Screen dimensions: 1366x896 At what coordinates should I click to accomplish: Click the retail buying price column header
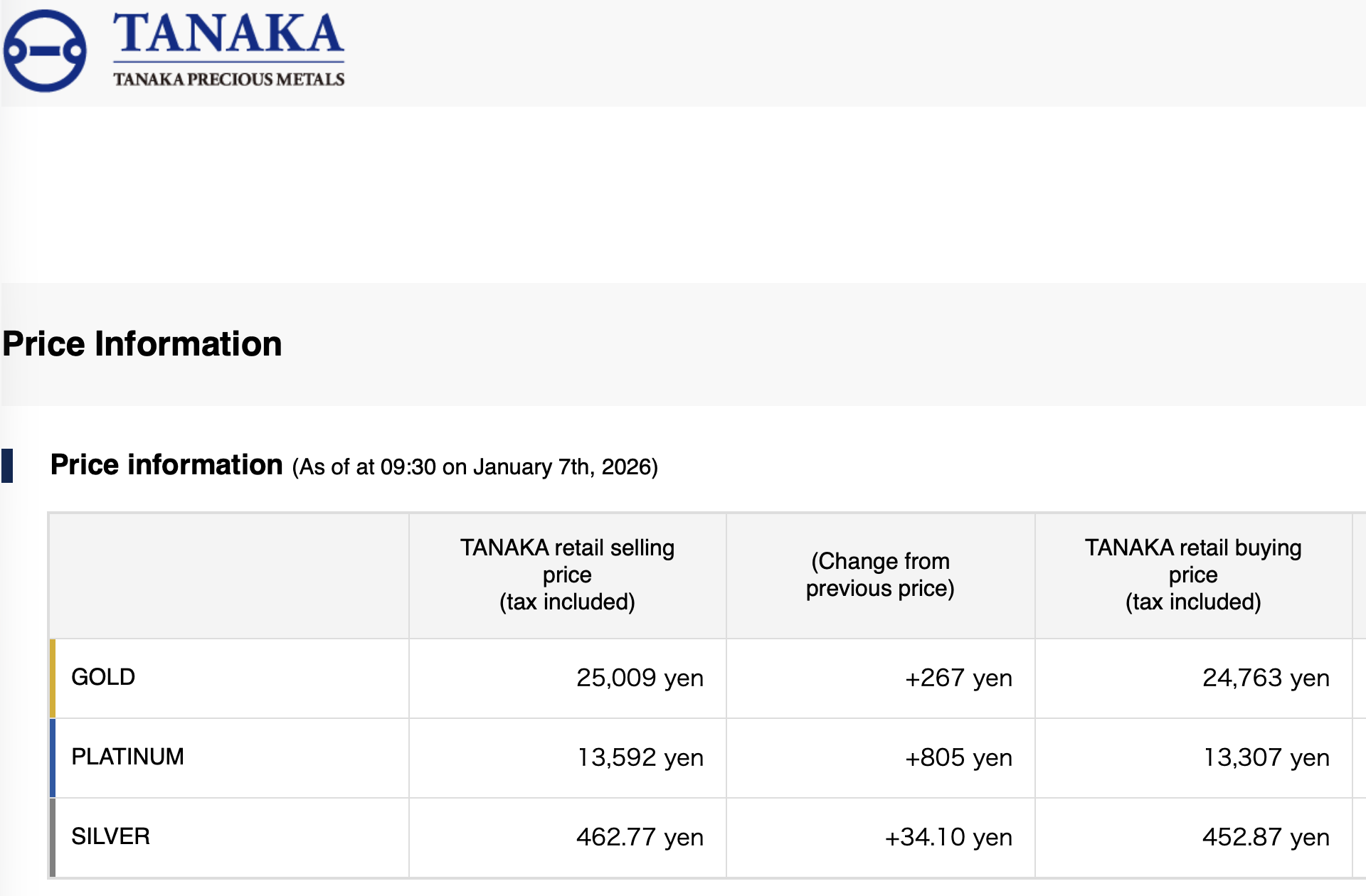coord(1193,575)
